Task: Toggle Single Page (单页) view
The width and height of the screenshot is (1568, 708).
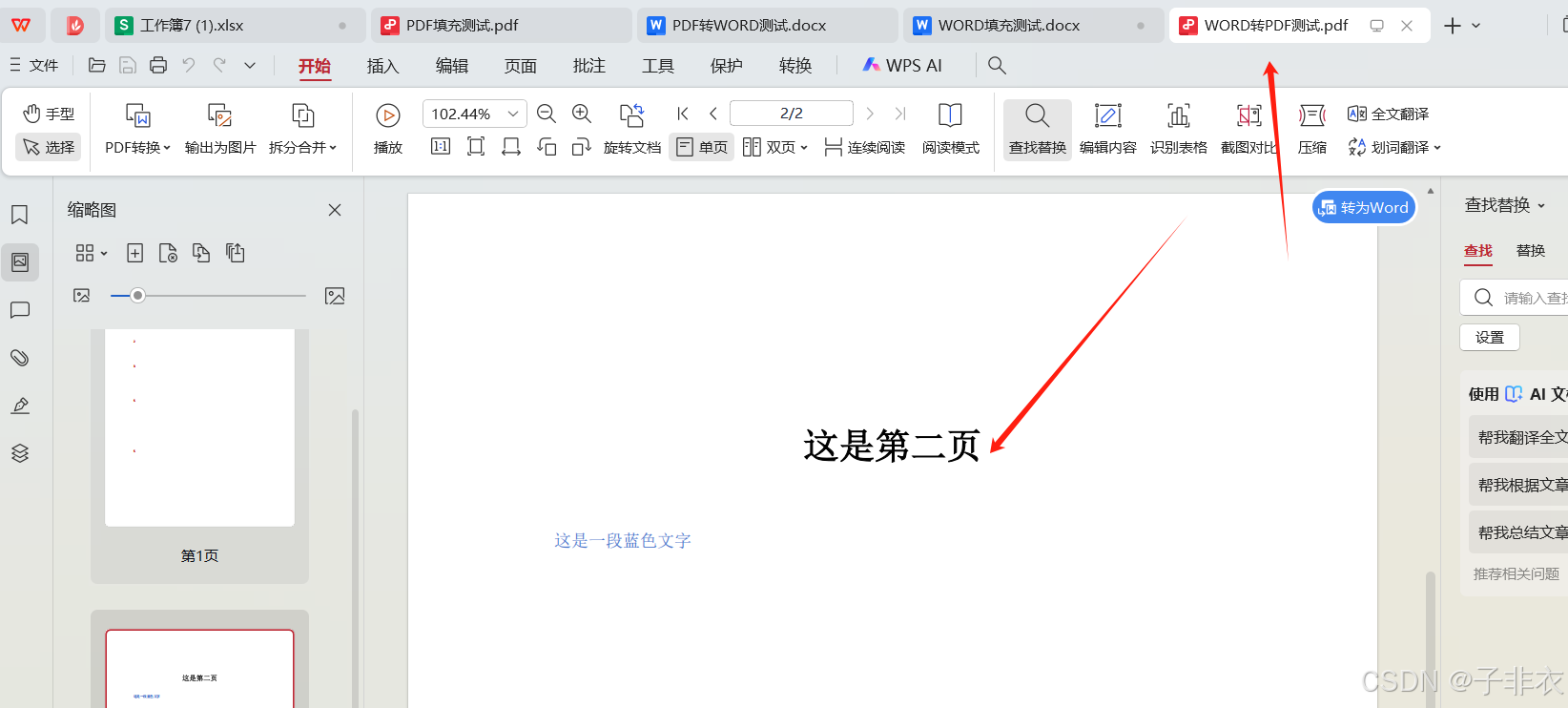Action: coord(702,147)
